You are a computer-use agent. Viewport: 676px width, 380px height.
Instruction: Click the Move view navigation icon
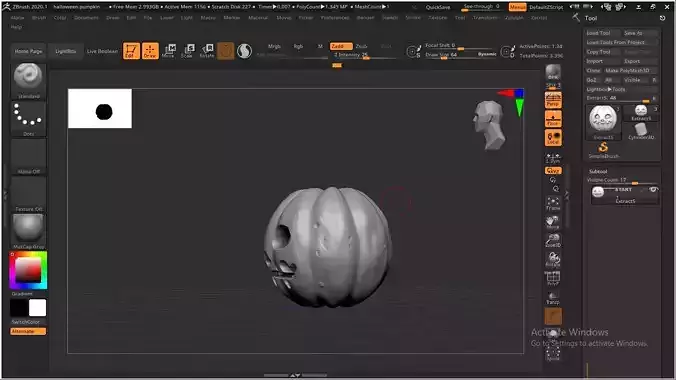pyautogui.click(x=553, y=222)
